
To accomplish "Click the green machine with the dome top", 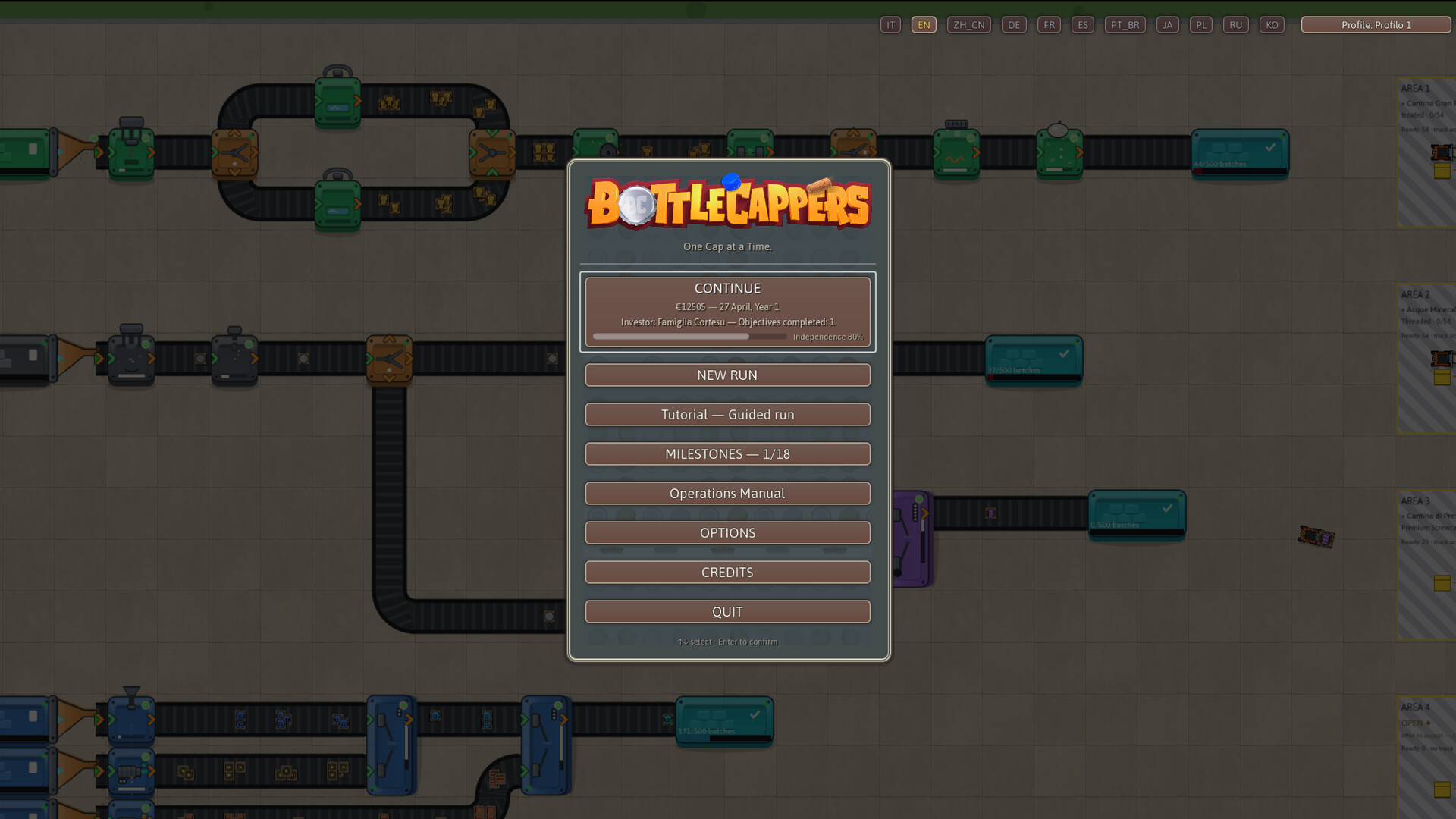I will 1059,151.
